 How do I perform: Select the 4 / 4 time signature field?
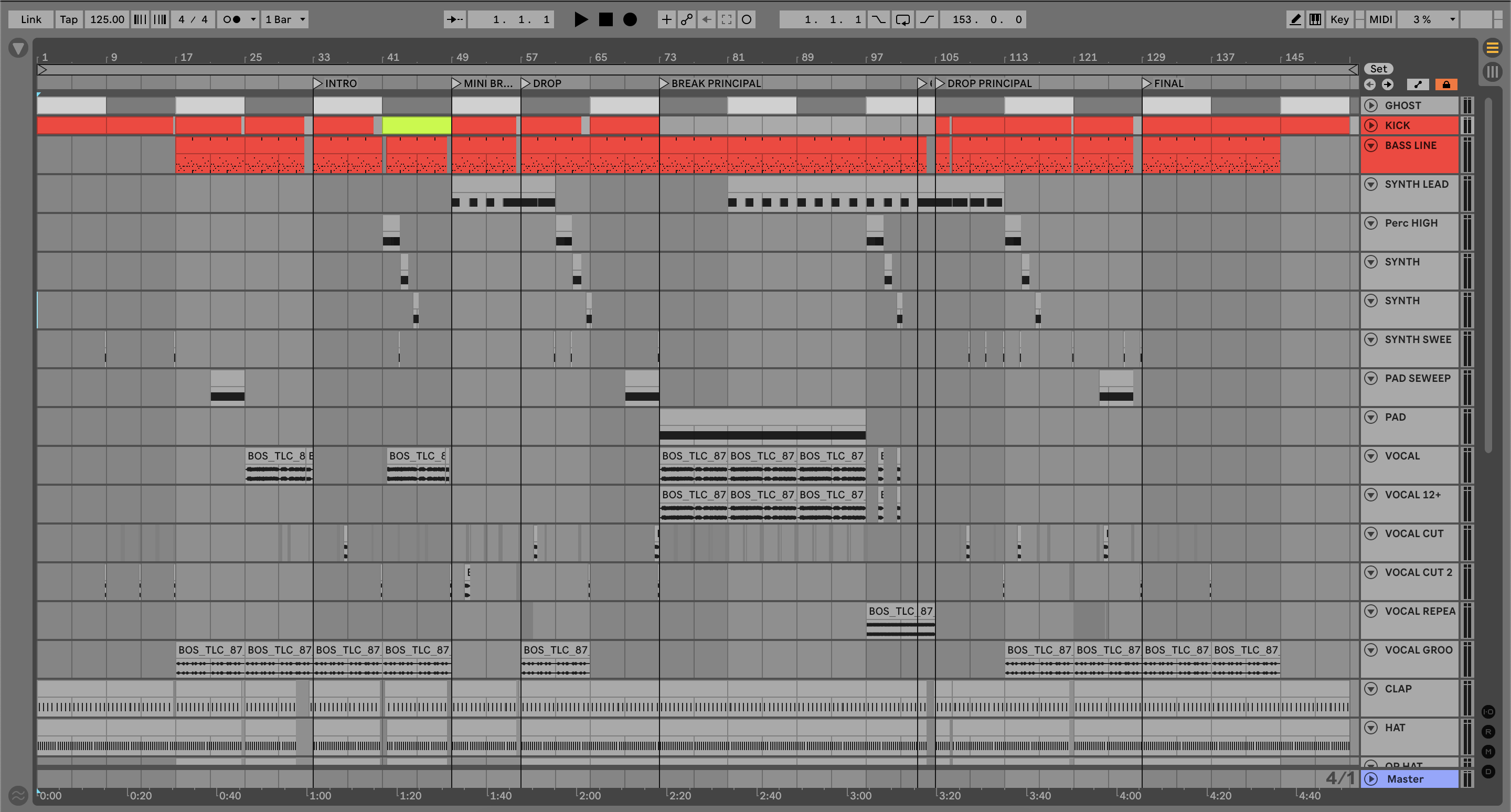click(x=193, y=19)
